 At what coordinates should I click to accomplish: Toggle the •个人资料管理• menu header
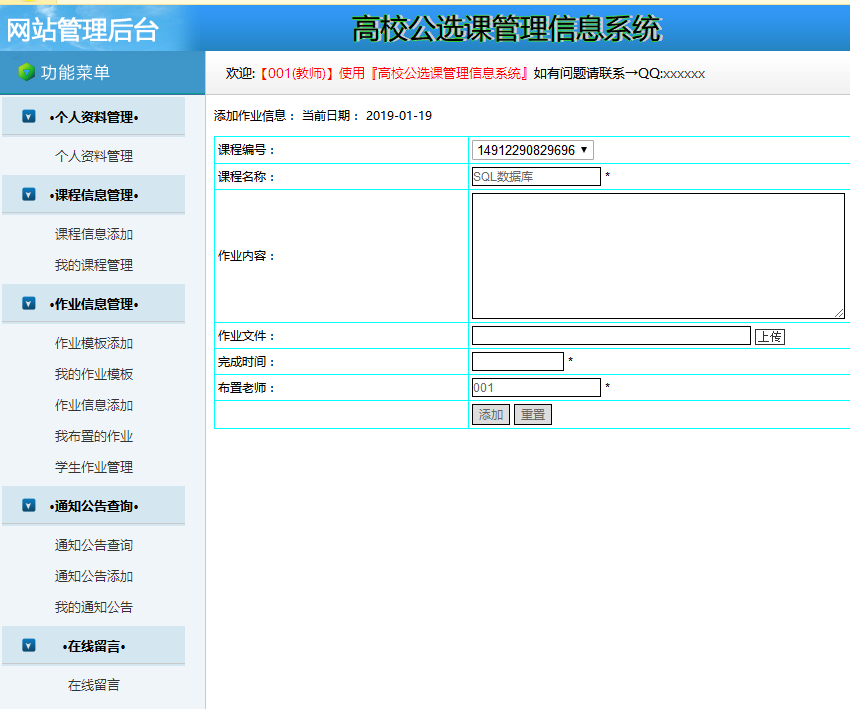(93, 117)
